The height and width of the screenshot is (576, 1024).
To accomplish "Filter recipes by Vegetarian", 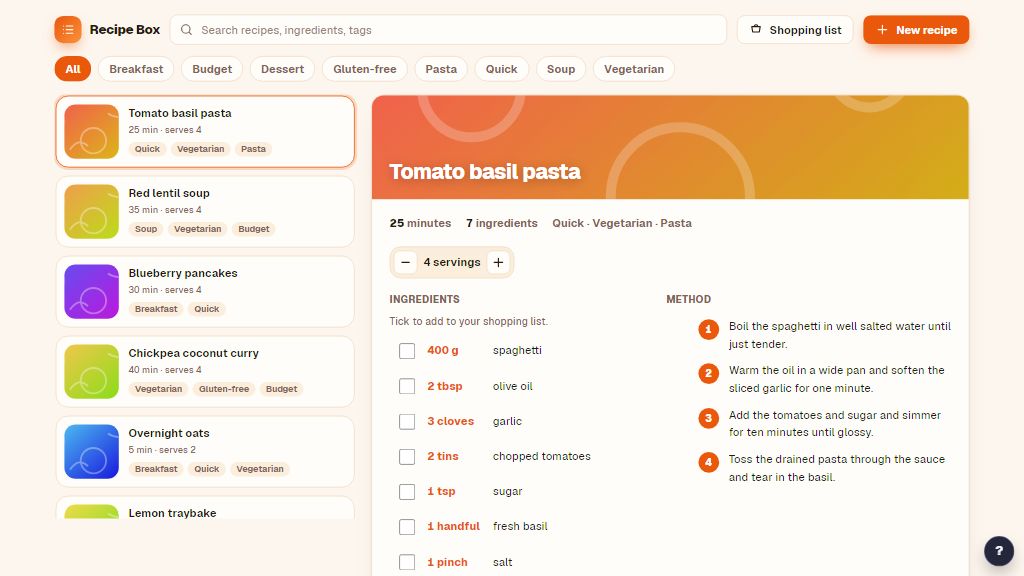I will tap(633, 69).
